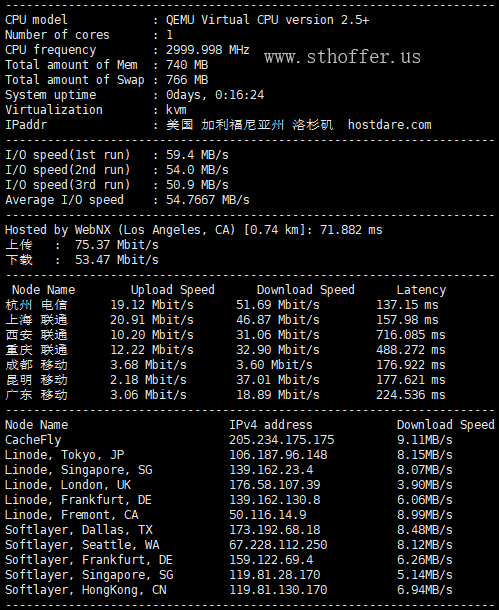Click the kvm Virtualization value
Viewport: 499px width, 610px height.
176,110
